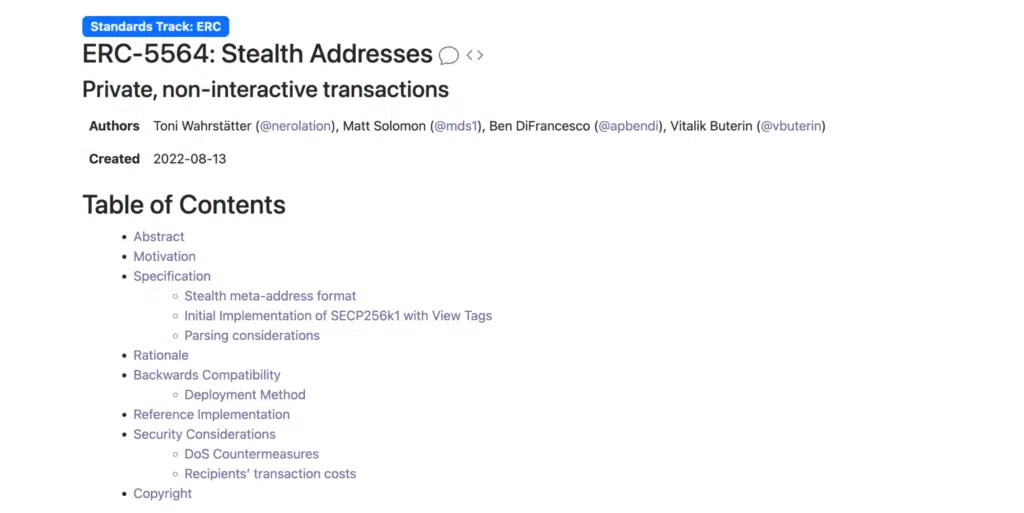This screenshot has width=1024, height=513.
Task: Go to the Motivation section
Action: click(164, 257)
